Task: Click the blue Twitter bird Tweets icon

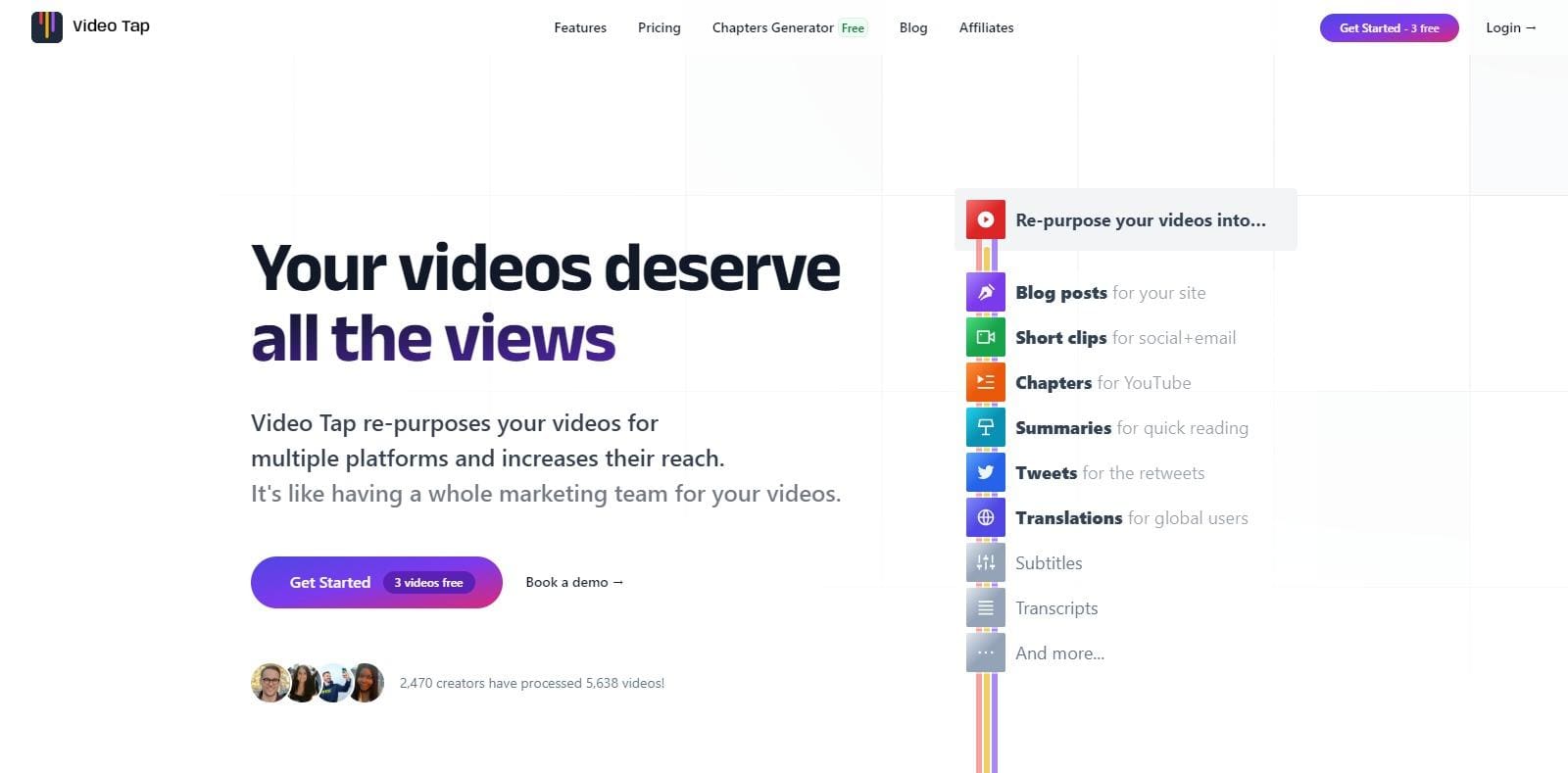Action: point(986,472)
